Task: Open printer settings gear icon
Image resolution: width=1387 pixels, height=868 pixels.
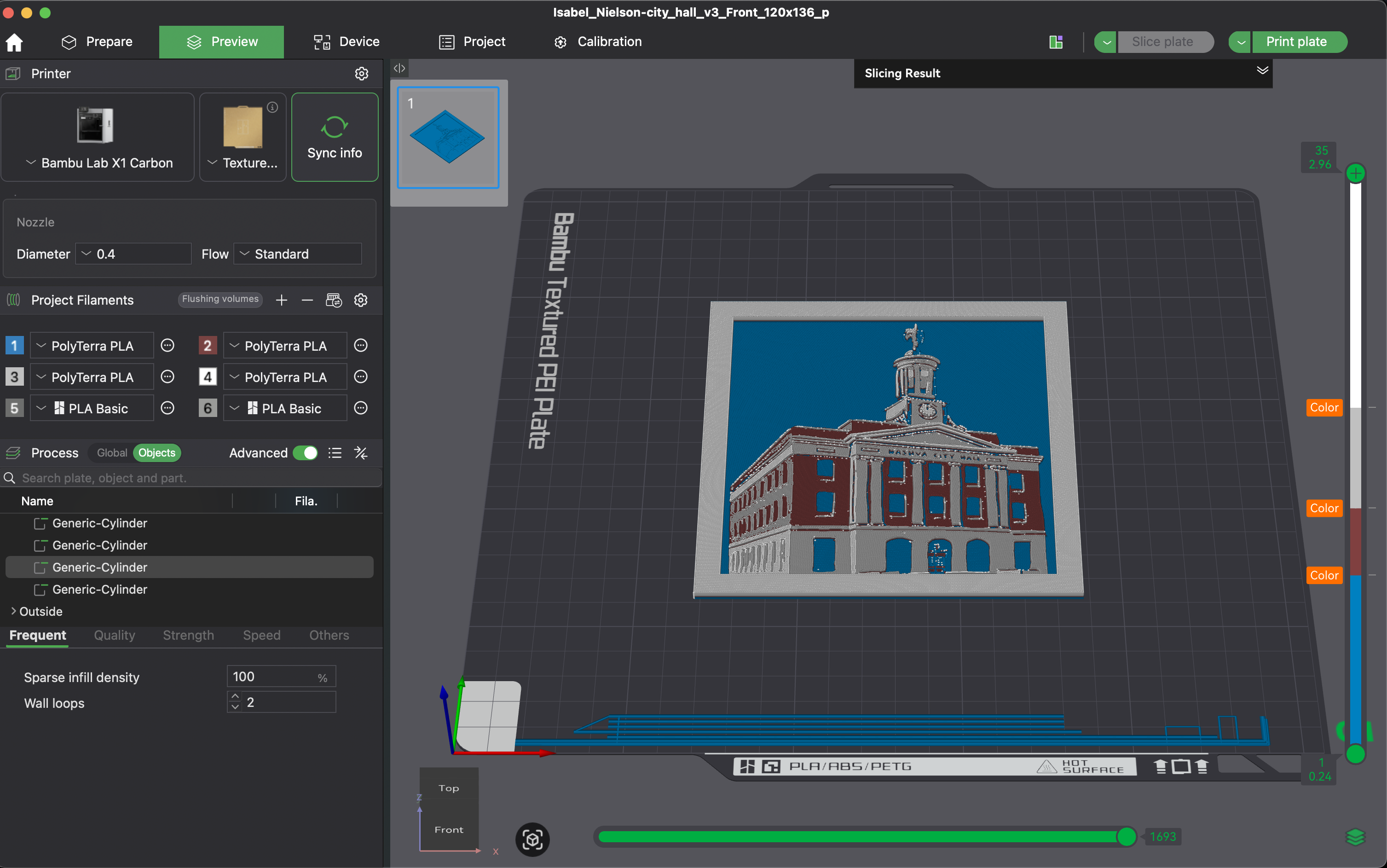Action: tap(362, 74)
